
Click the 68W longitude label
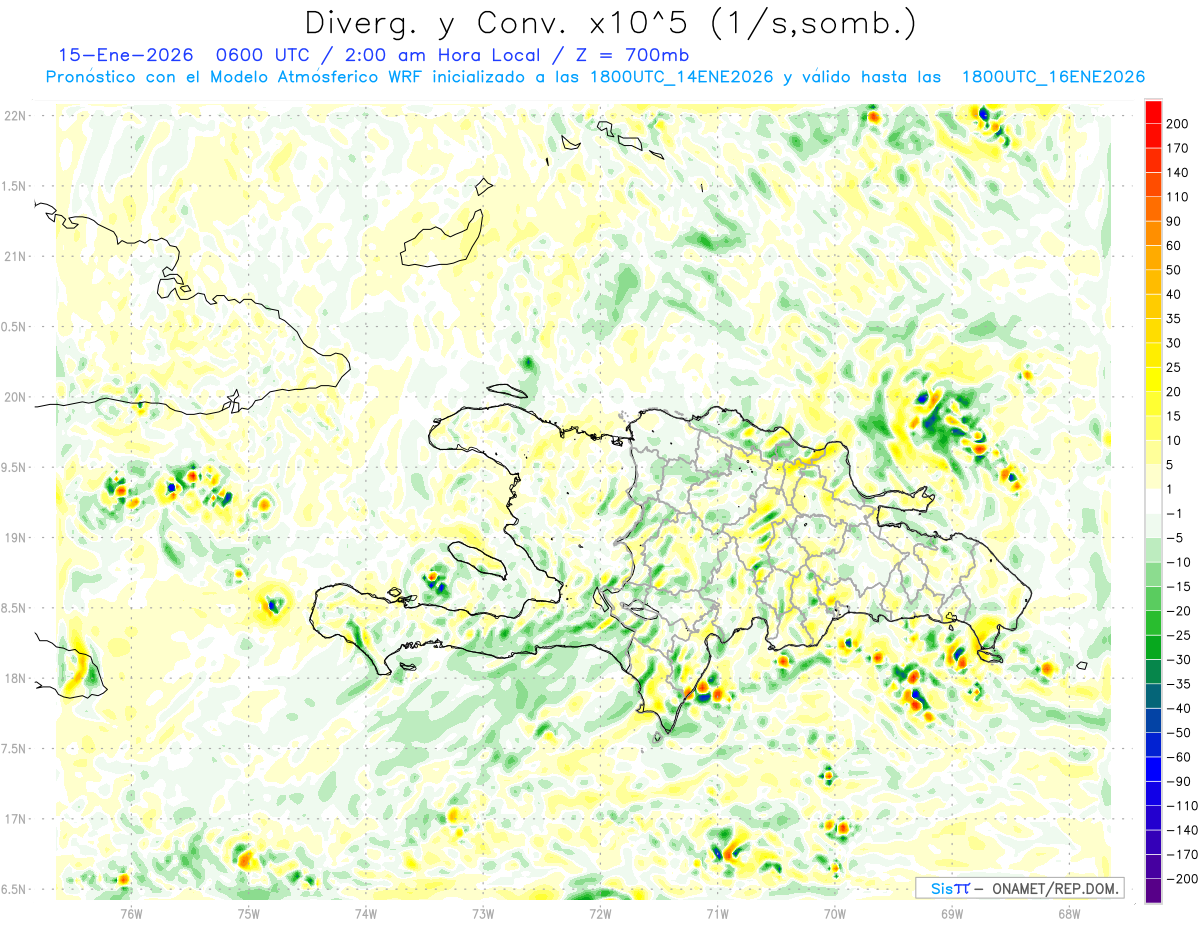tap(1069, 912)
